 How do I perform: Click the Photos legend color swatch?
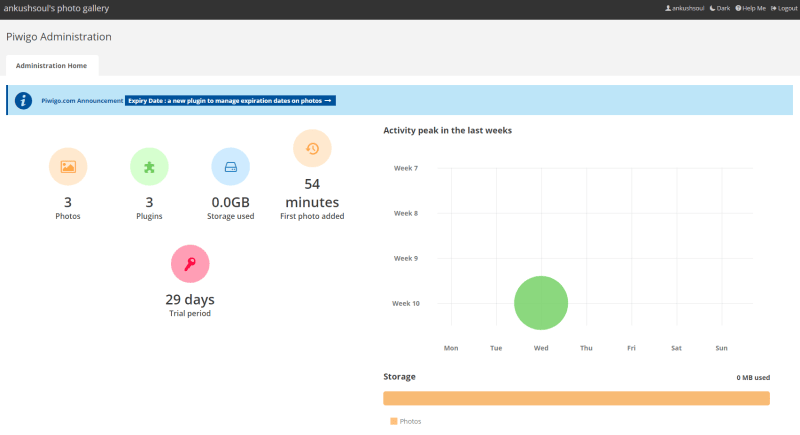[x=393, y=421]
